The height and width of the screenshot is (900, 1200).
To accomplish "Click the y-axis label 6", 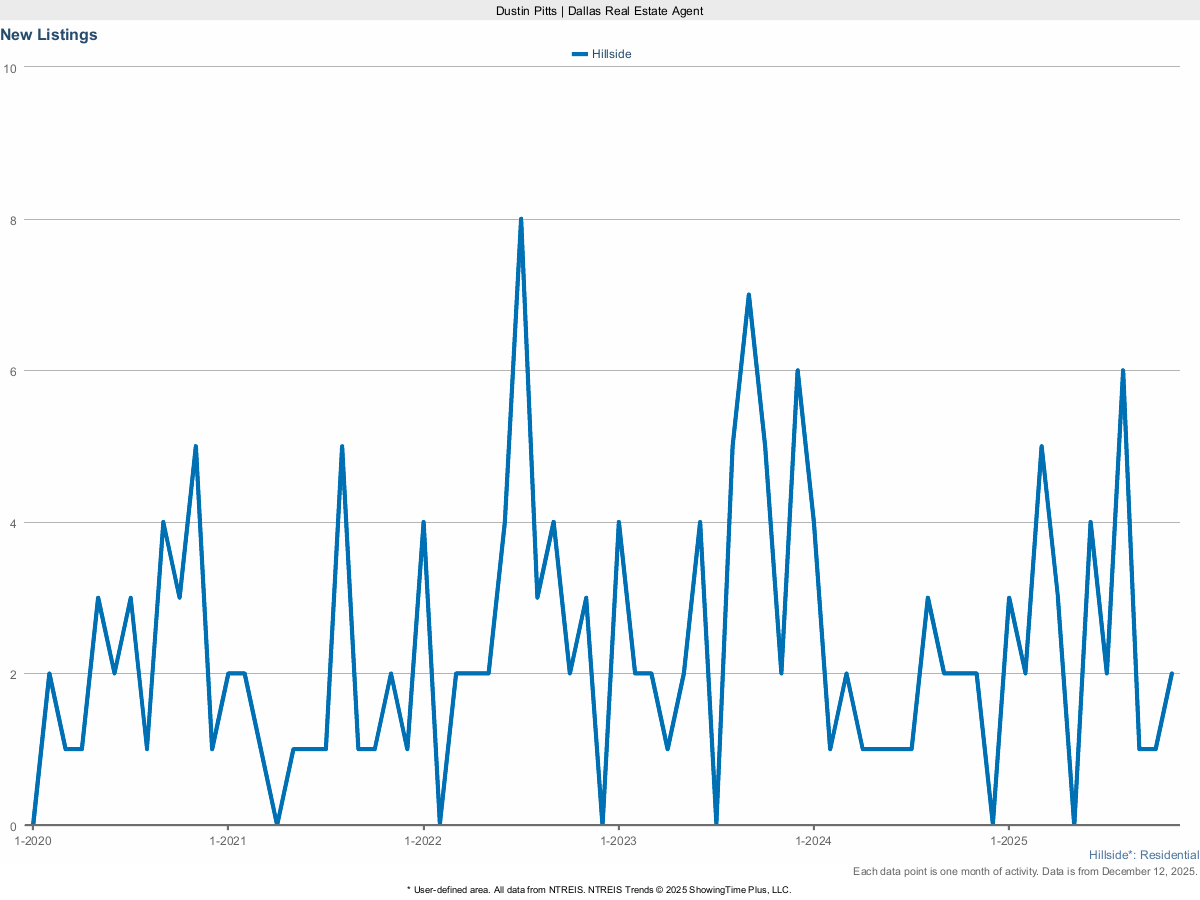I will [14, 371].
